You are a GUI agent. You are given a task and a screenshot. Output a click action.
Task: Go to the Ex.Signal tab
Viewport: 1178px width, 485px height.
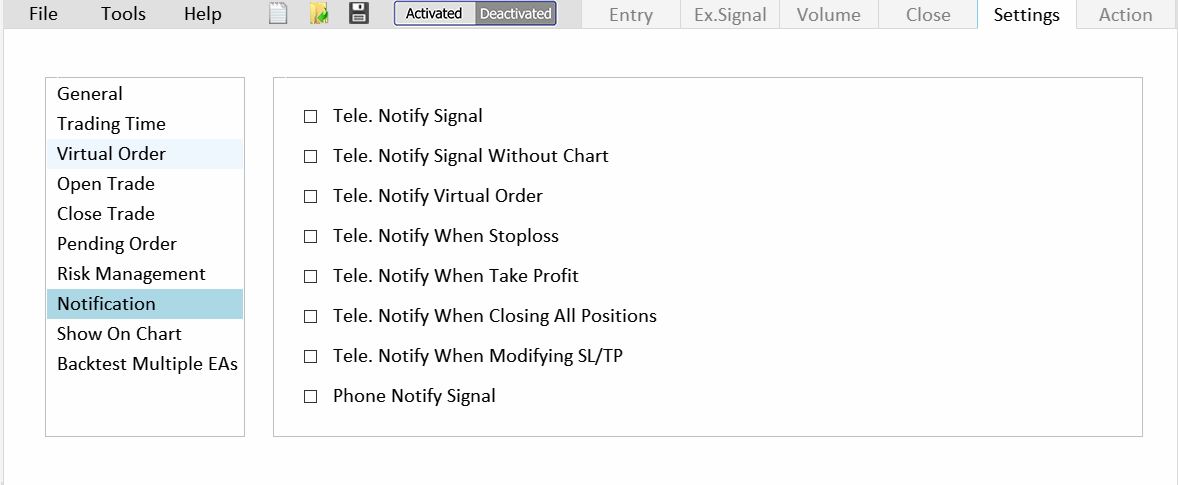(x=730, y=15)
